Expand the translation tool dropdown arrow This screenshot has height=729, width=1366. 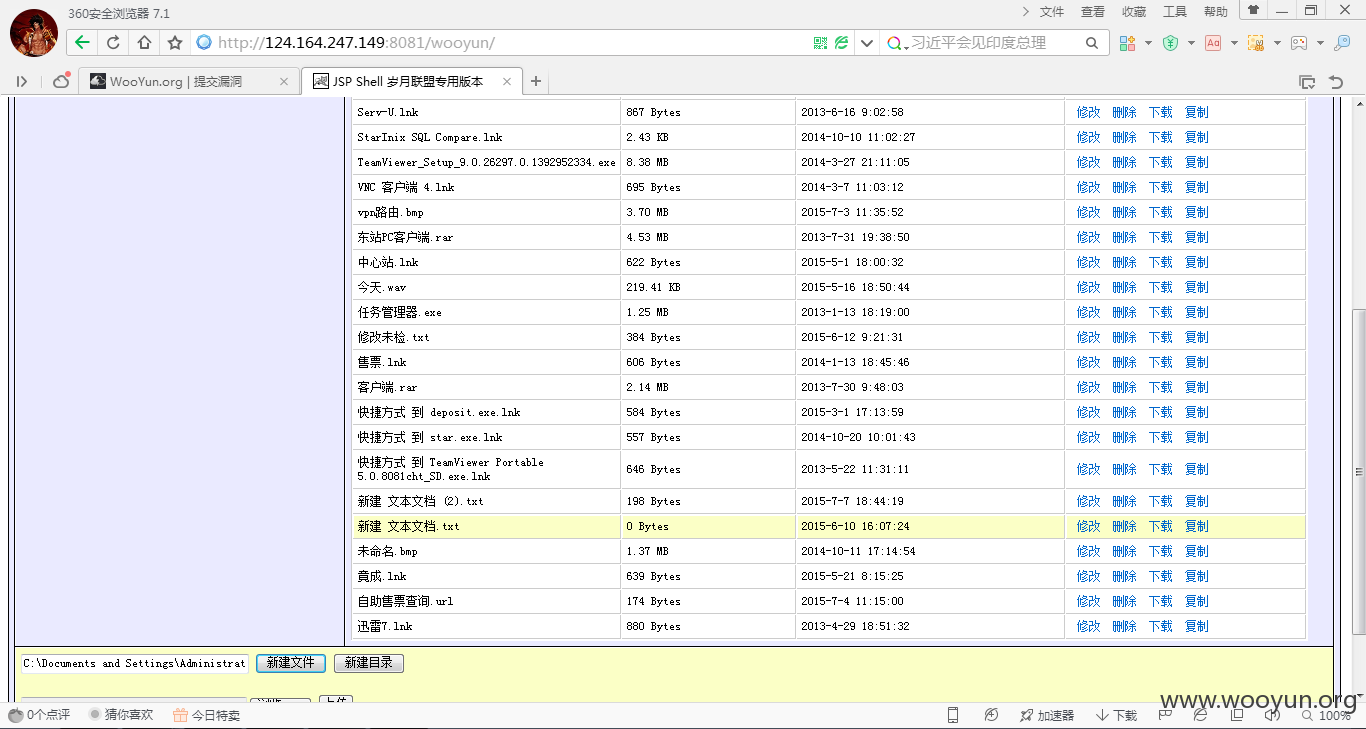1234,43
